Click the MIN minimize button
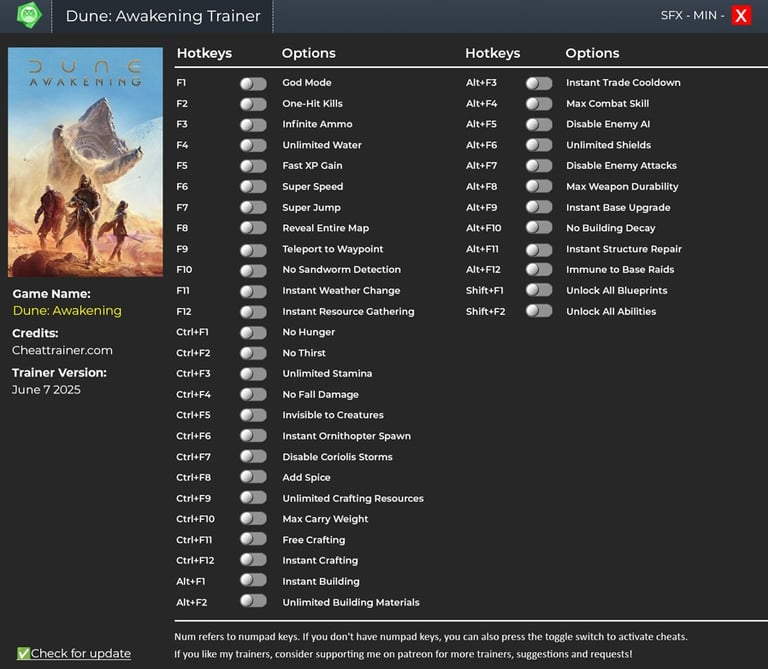Viewport: 768px width, 669px height. pyautogui.click(x=705, y=16)
